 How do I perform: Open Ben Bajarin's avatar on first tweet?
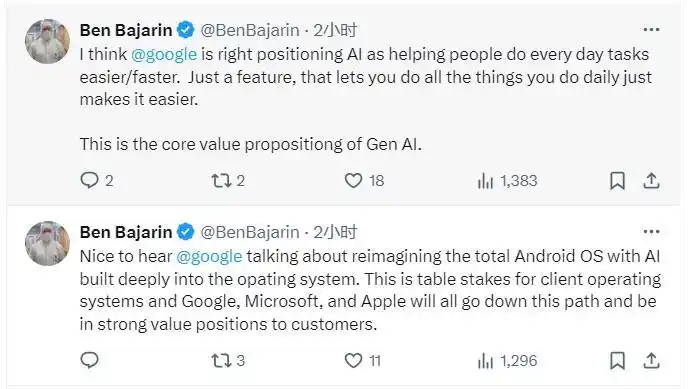point(47,41)
